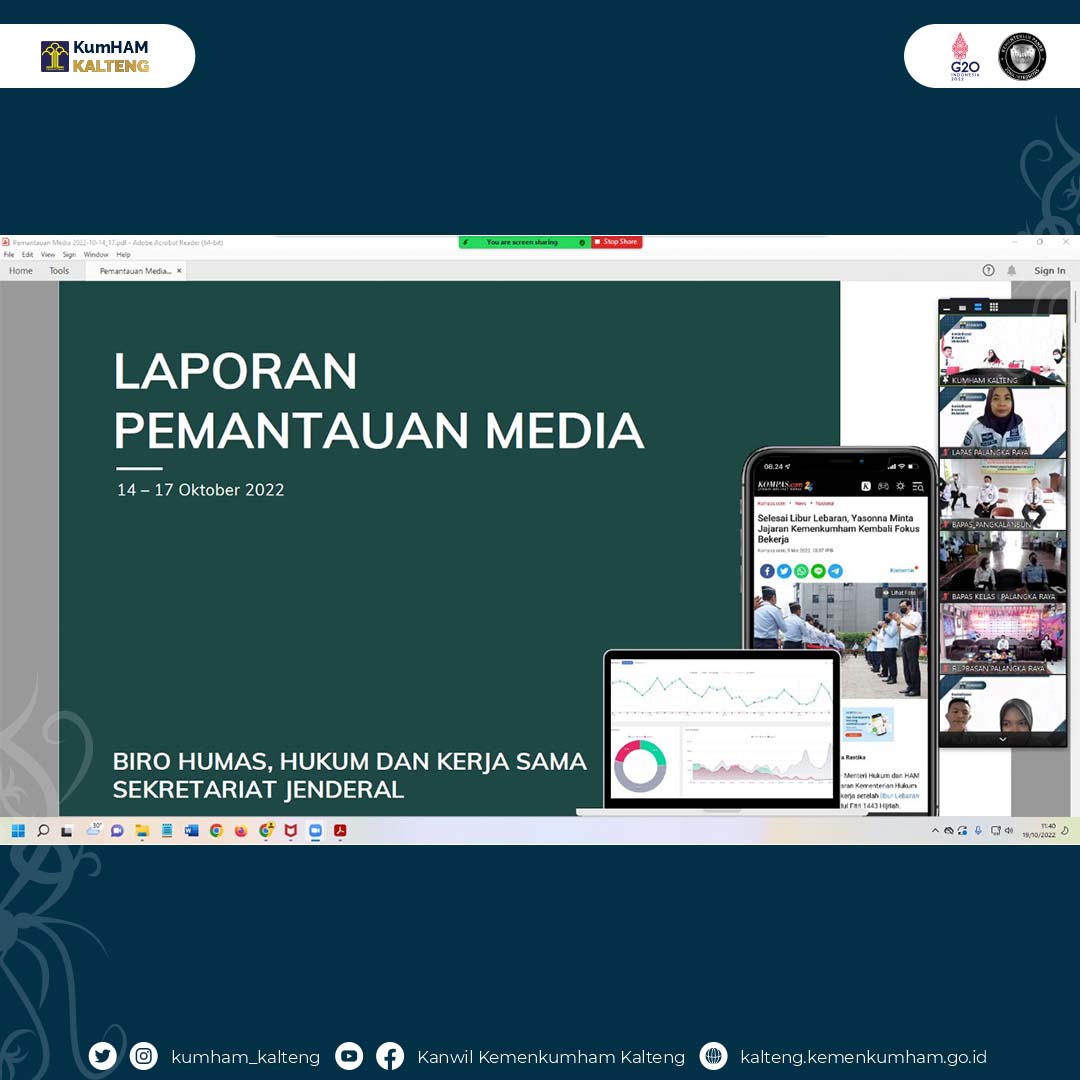Launch Firefox from the taskbar
The height and width of the screenshot is (1080, 1080).
(241, 830)
